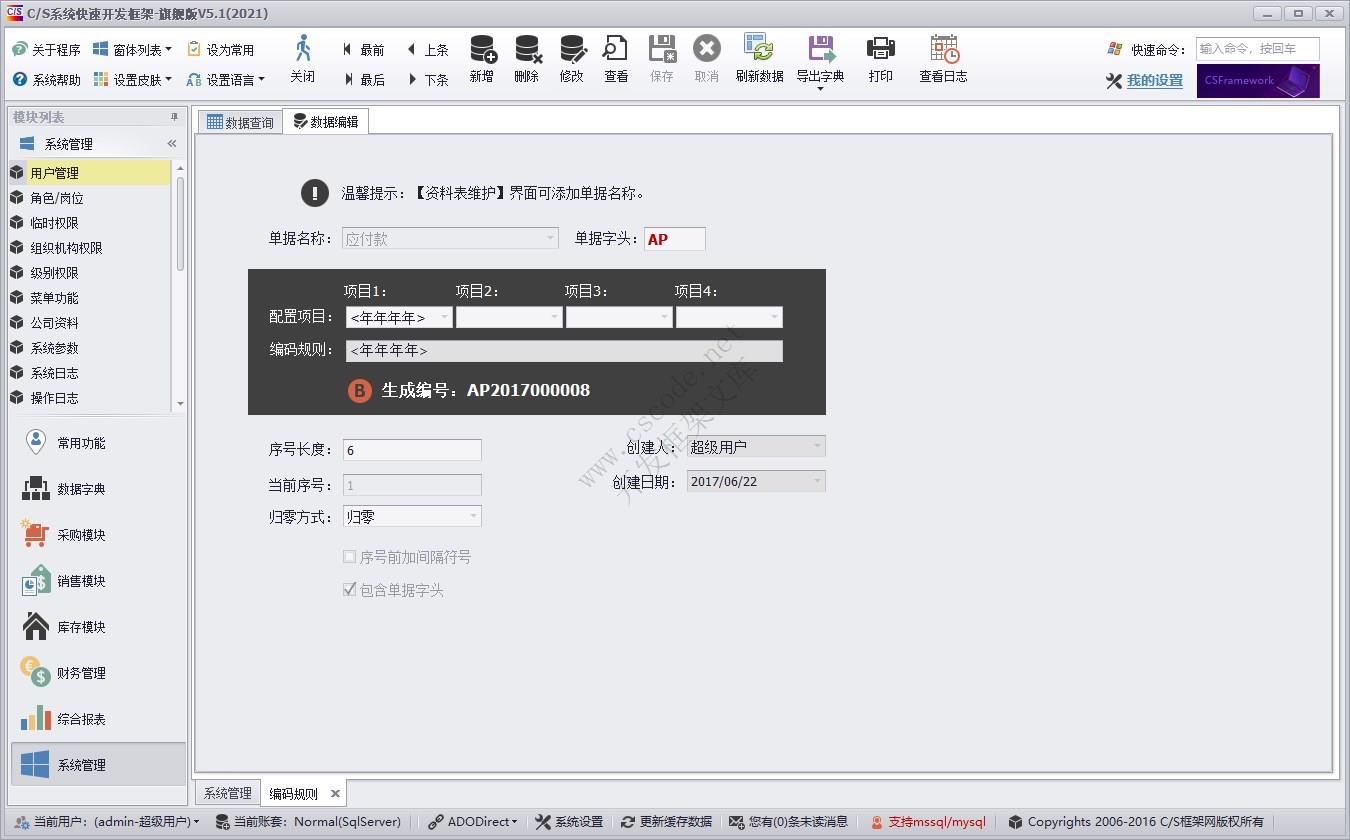Collapse the 系统管理 panel with the chevron

pos(171,143)
